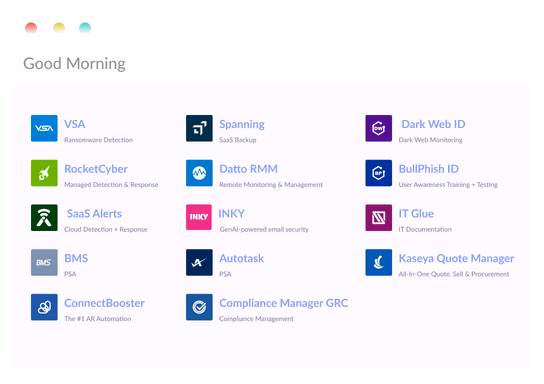
Task: Open the IT Glue link
Action: [416, 214]
